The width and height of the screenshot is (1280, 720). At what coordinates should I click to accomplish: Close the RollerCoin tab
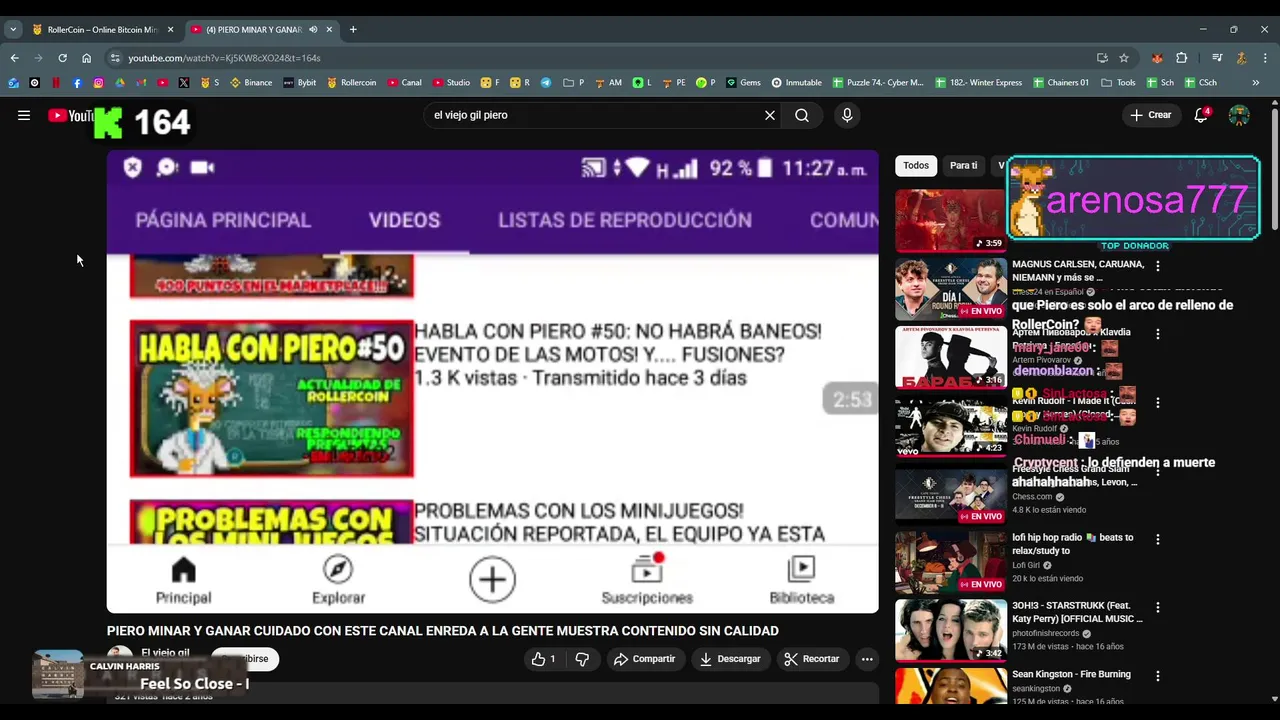[x=170, y=29]
